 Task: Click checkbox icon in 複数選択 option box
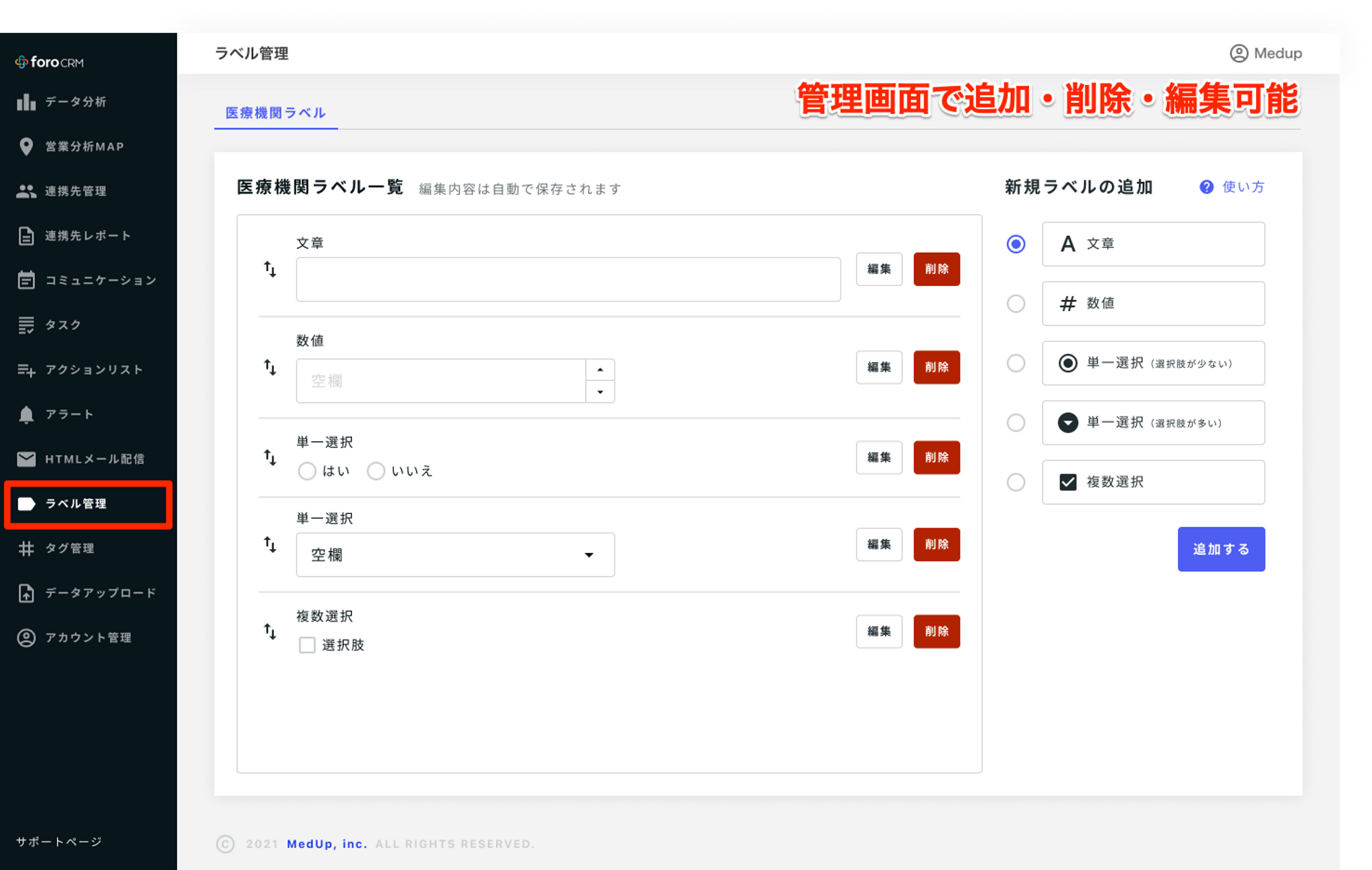coord(1067,482)
